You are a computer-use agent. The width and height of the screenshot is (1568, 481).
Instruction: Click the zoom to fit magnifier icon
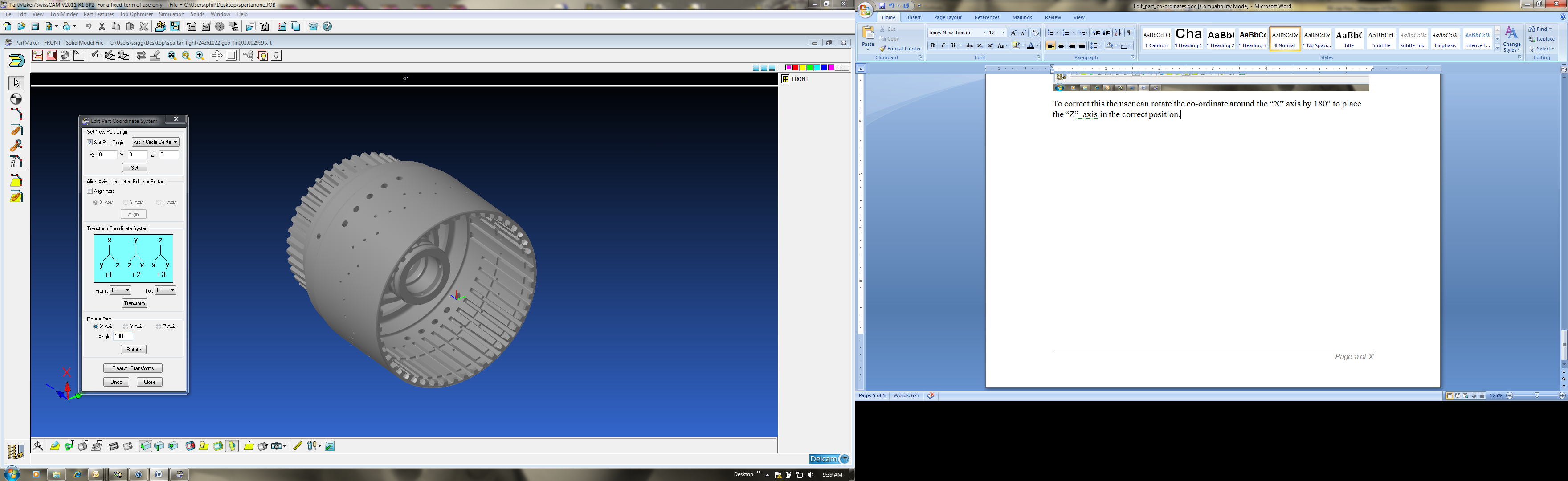172,55
